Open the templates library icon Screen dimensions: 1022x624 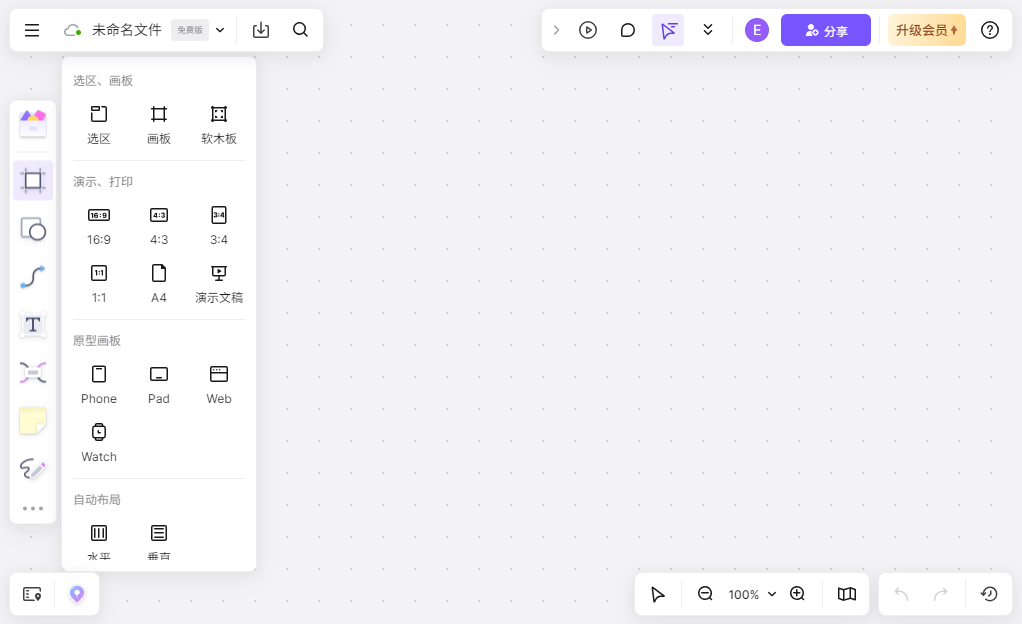tap(33, 123)
